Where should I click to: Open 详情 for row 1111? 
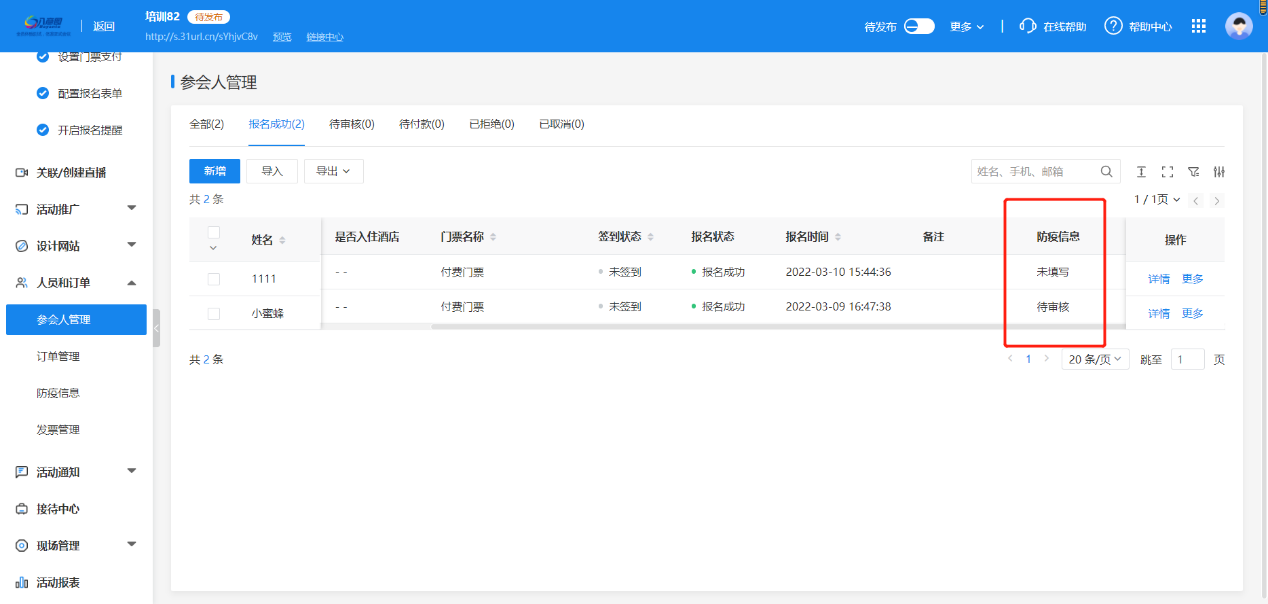coord(1159,279)
